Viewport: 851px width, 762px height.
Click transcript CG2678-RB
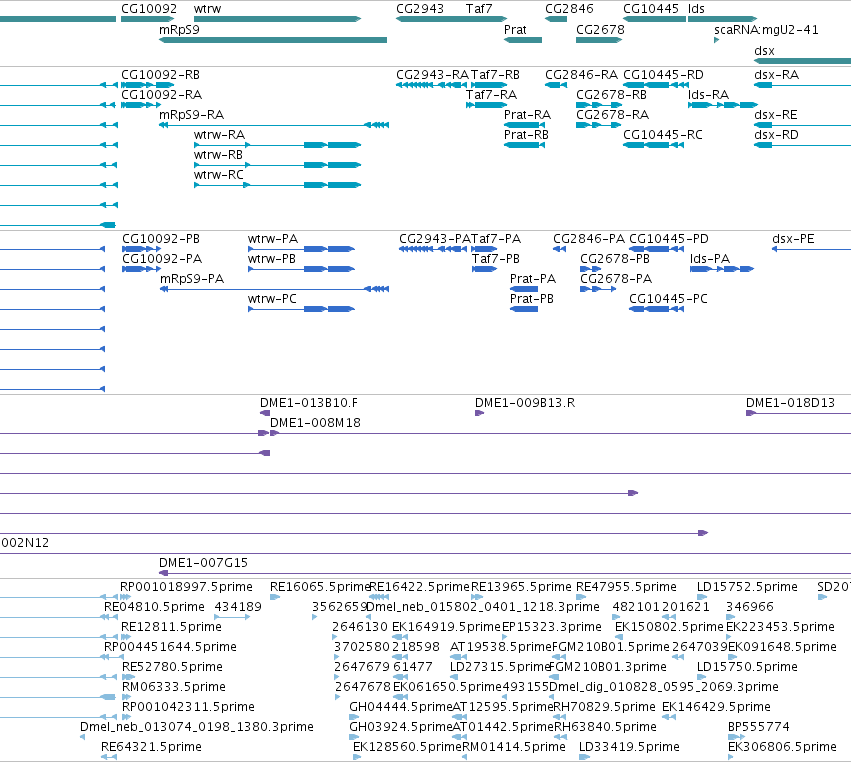coord(599,105)
